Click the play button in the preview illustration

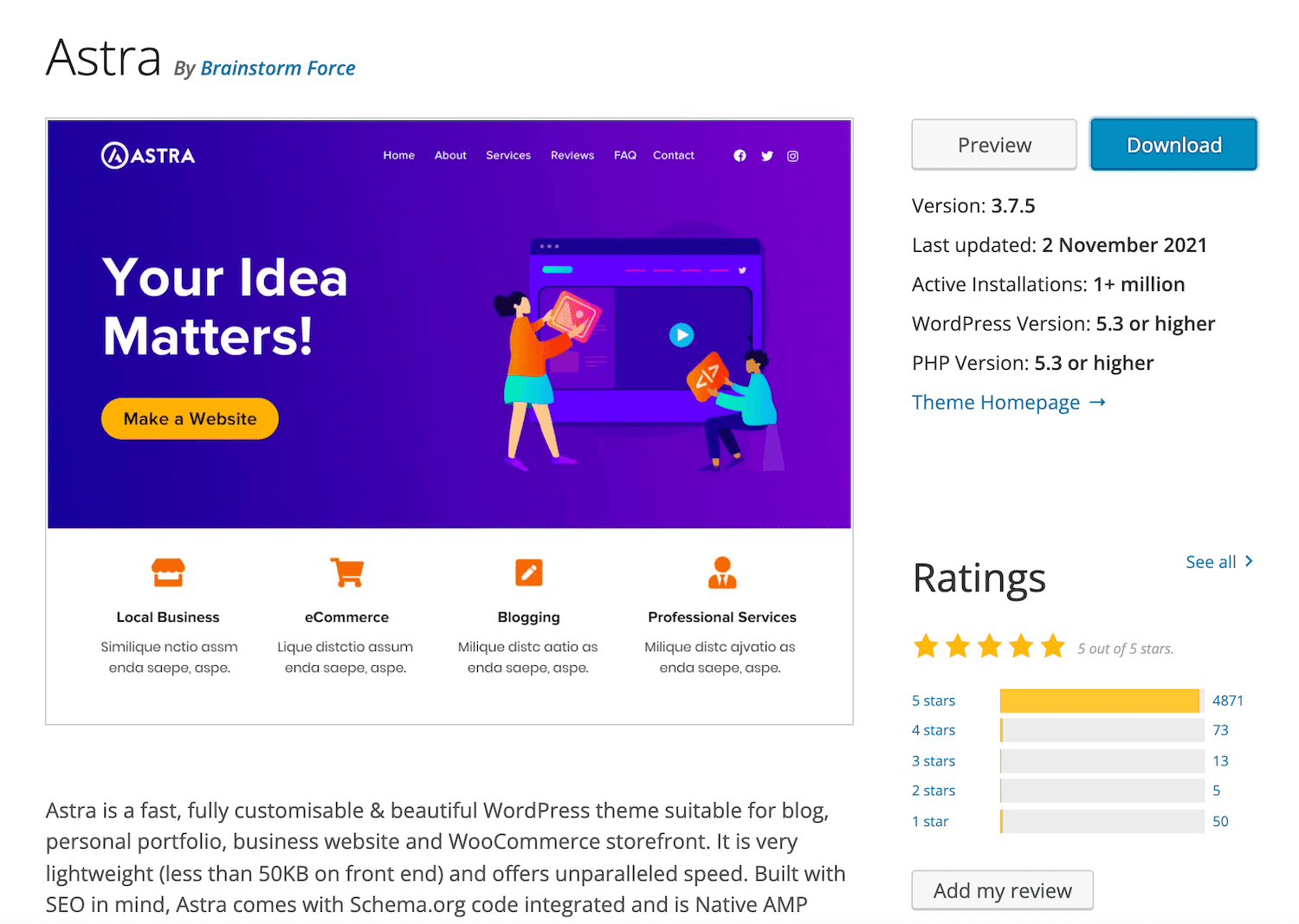pyautogui.click(x=681, y=335)
